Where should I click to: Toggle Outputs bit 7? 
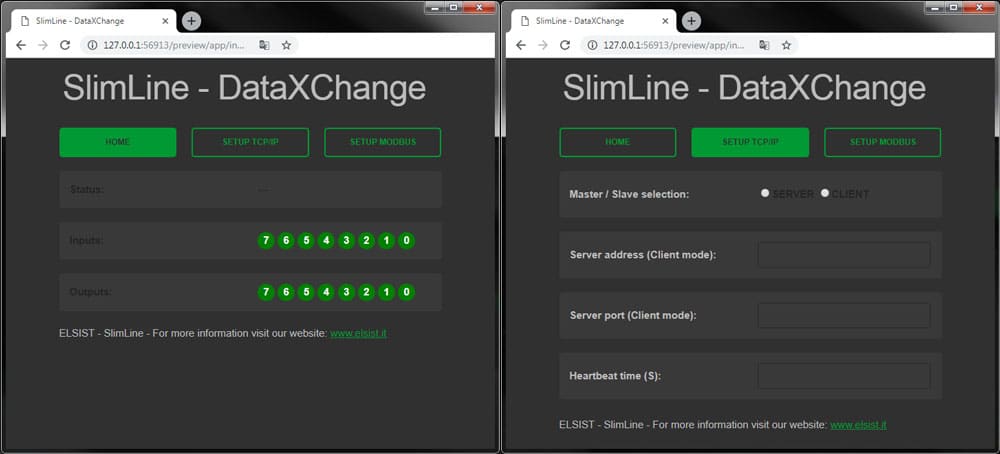point(266,292)
